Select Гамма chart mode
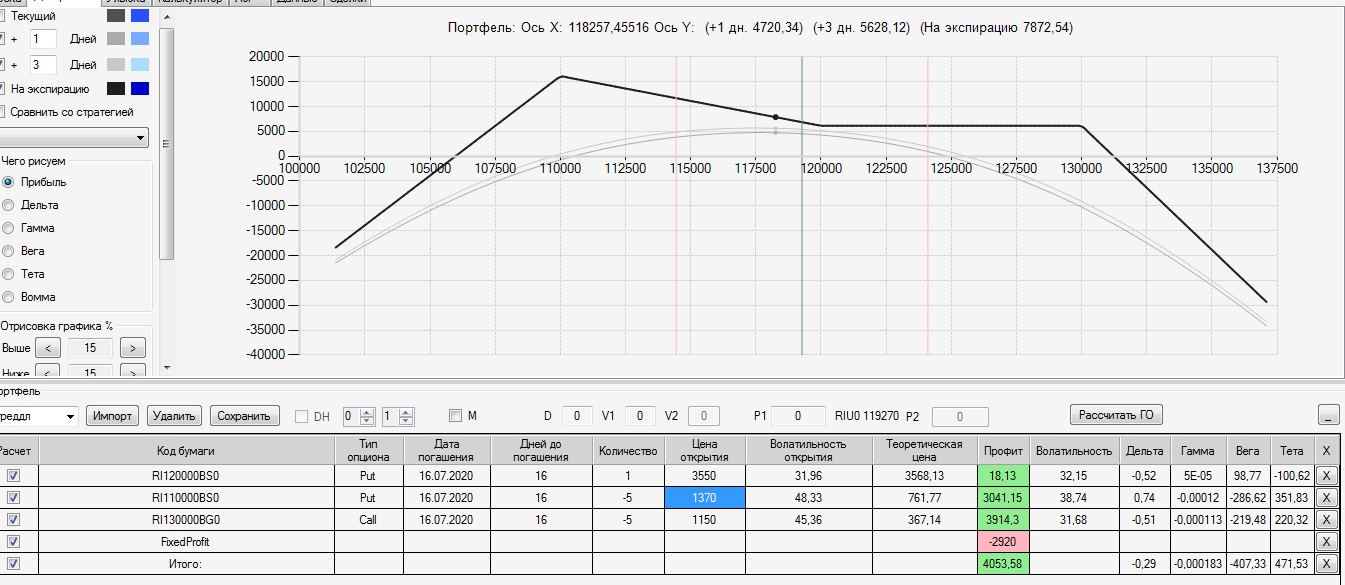 point(9,228)
